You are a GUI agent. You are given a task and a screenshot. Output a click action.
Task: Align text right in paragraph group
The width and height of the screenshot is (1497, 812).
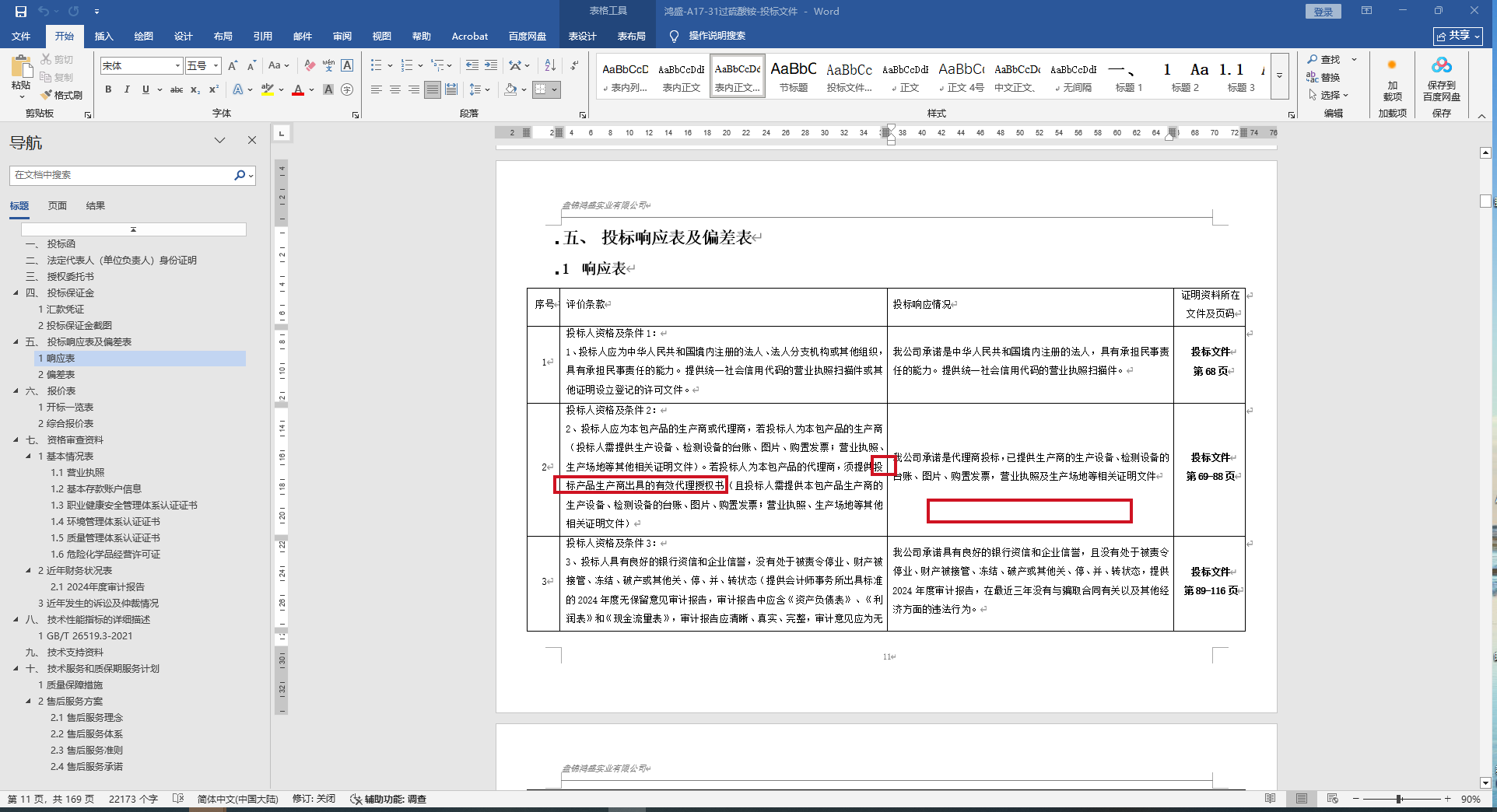tap(414, 89)
